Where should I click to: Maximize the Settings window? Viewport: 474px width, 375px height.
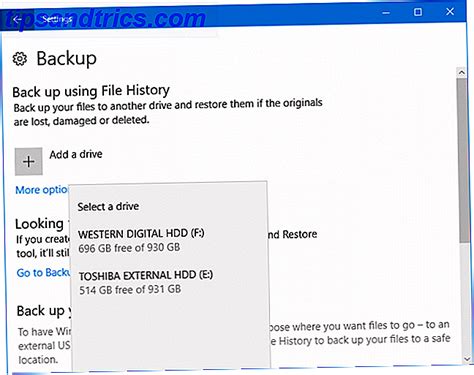[418, 12]
